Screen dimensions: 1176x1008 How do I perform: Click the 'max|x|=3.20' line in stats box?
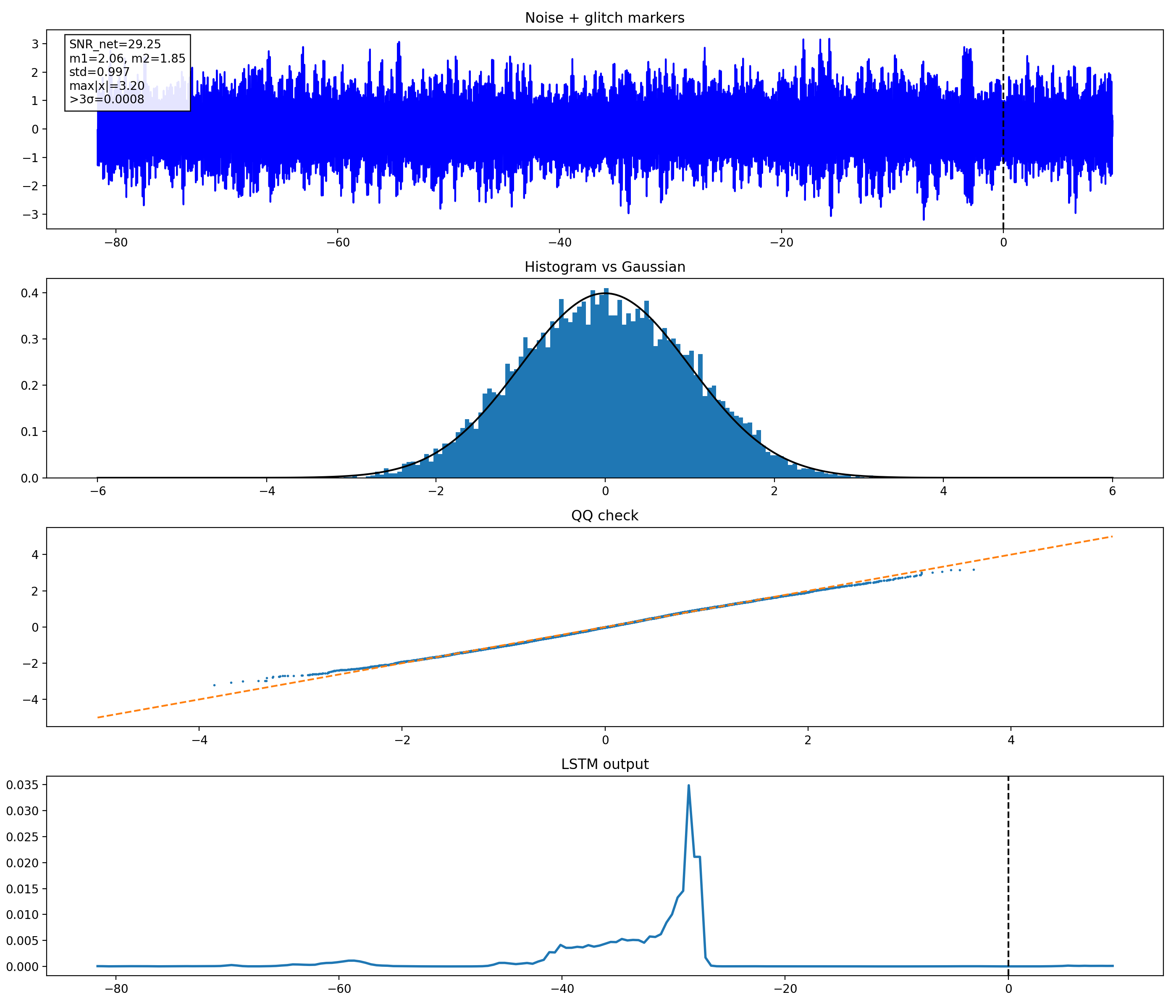point(107,86)
